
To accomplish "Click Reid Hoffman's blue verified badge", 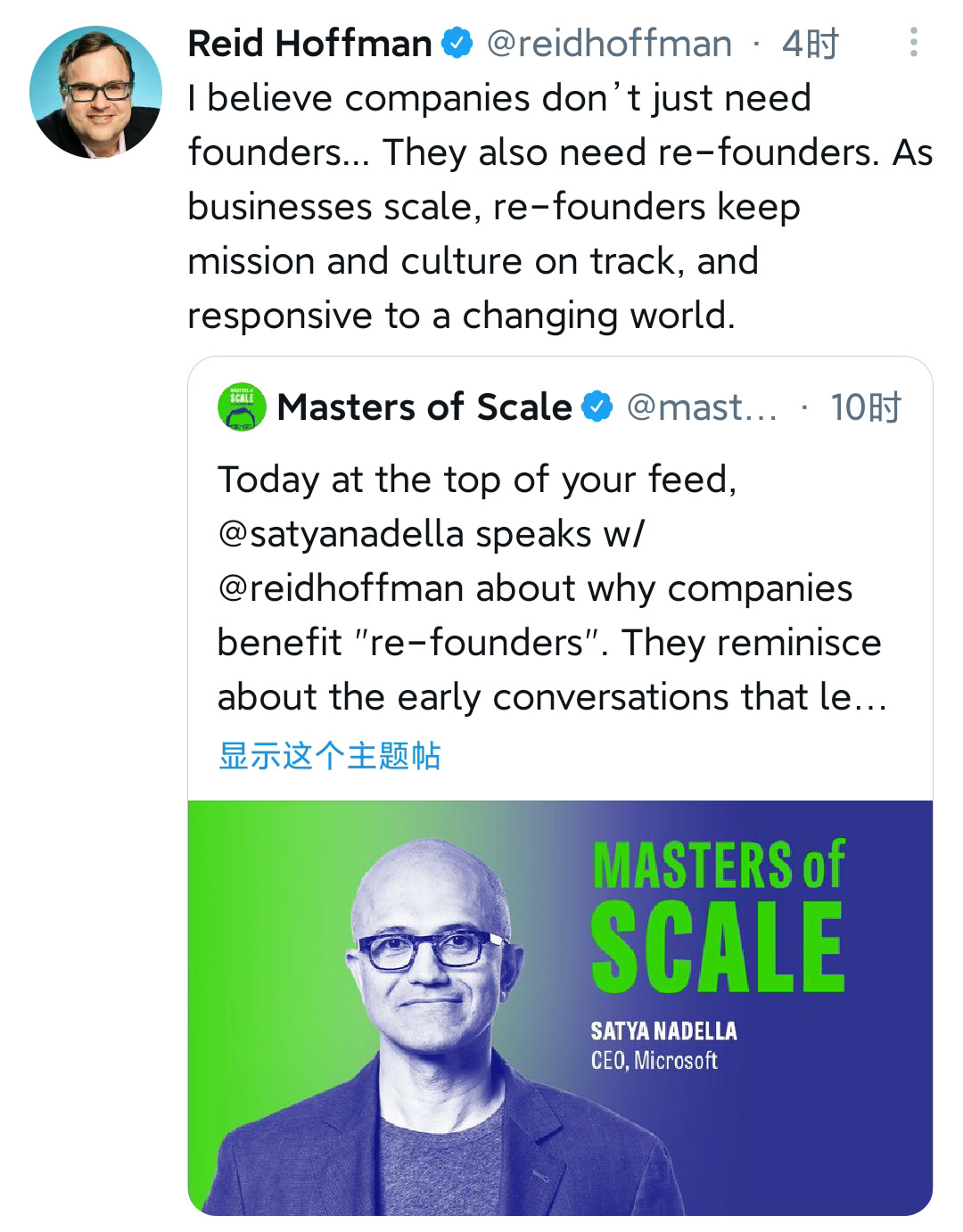I will point(458,43).
